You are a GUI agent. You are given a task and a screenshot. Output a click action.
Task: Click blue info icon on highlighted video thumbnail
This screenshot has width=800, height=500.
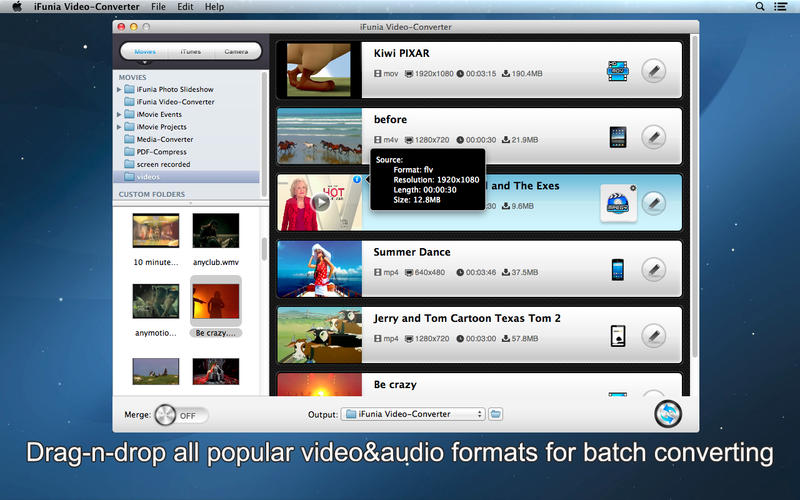click(x=357, y=181)
